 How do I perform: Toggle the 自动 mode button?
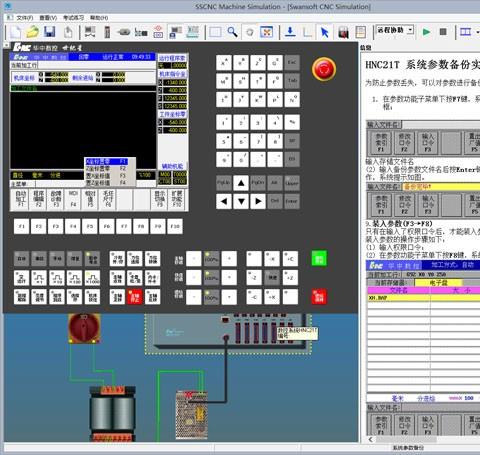click(x=21, y=259)
